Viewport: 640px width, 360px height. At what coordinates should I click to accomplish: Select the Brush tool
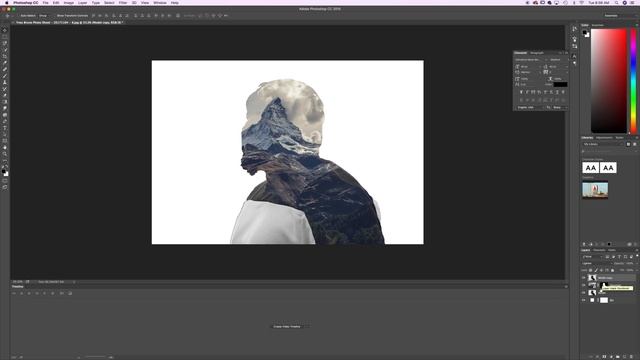pos(5,76)
